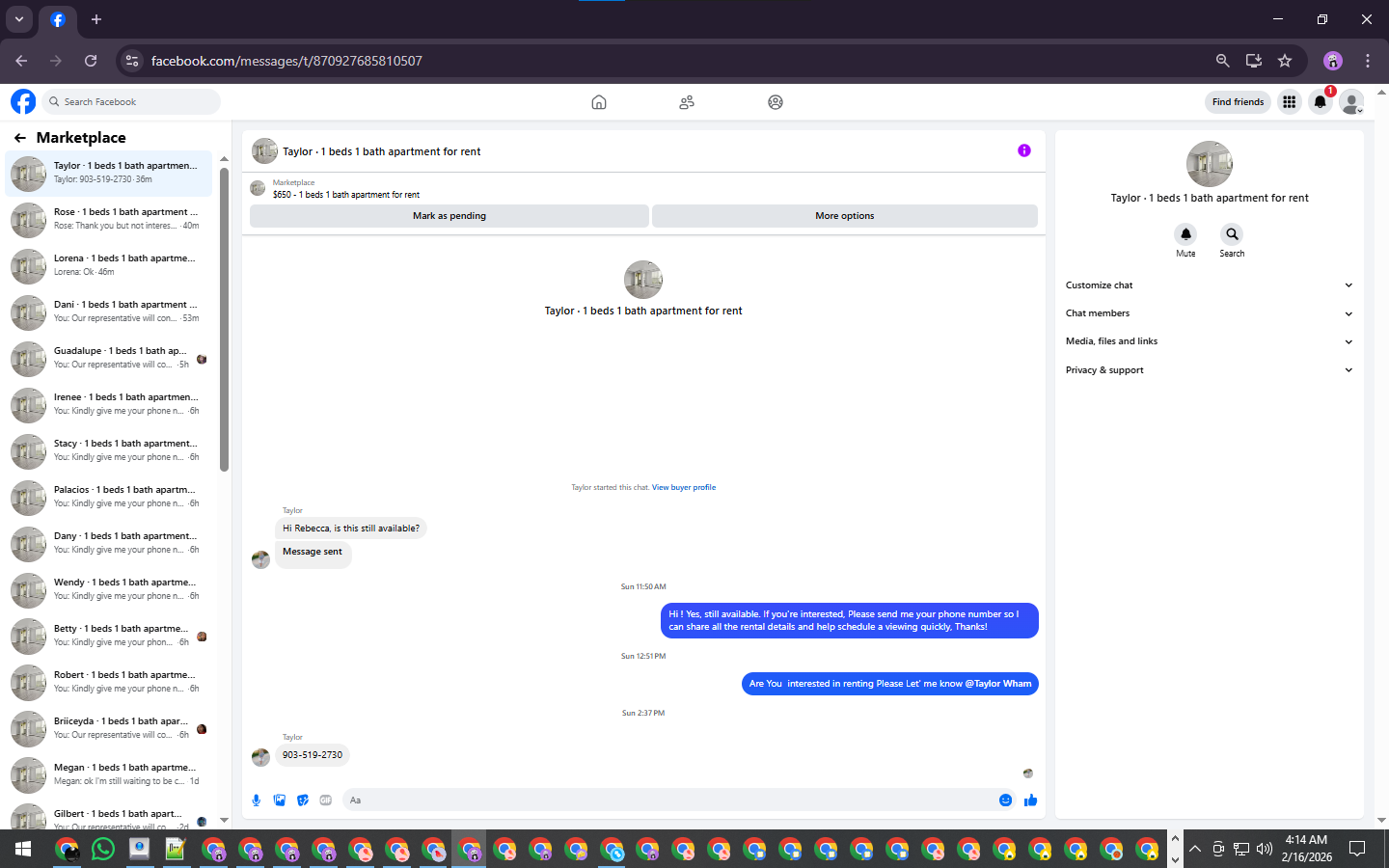View site information icon in address bar

pyautogui.click(x=132, y=61)
